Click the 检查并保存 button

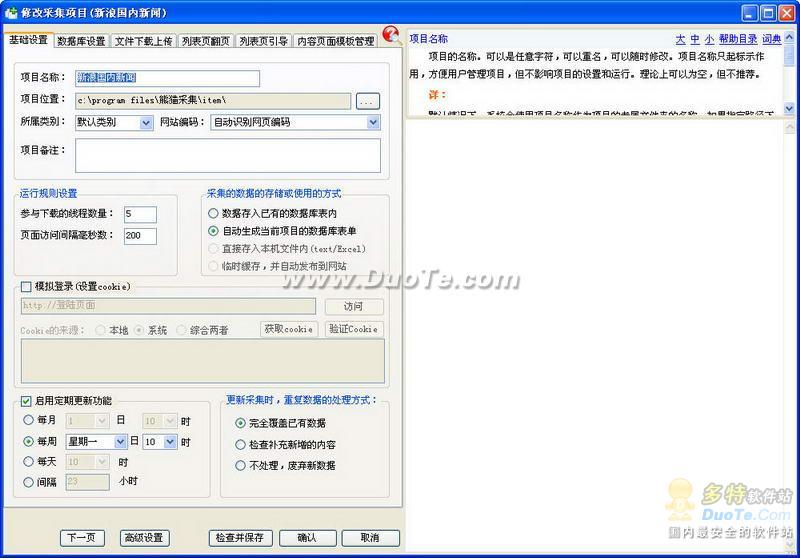coord(239,538)
